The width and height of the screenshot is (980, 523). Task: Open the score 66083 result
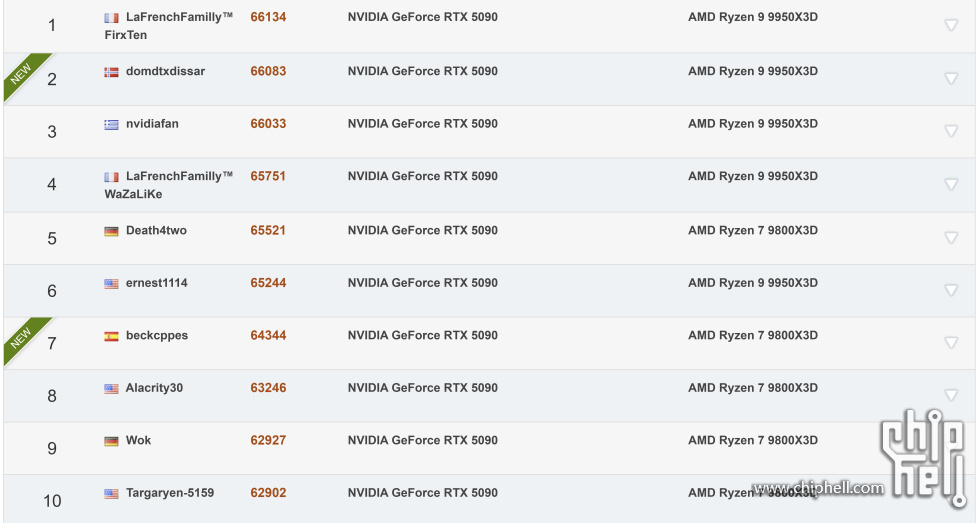268,71
